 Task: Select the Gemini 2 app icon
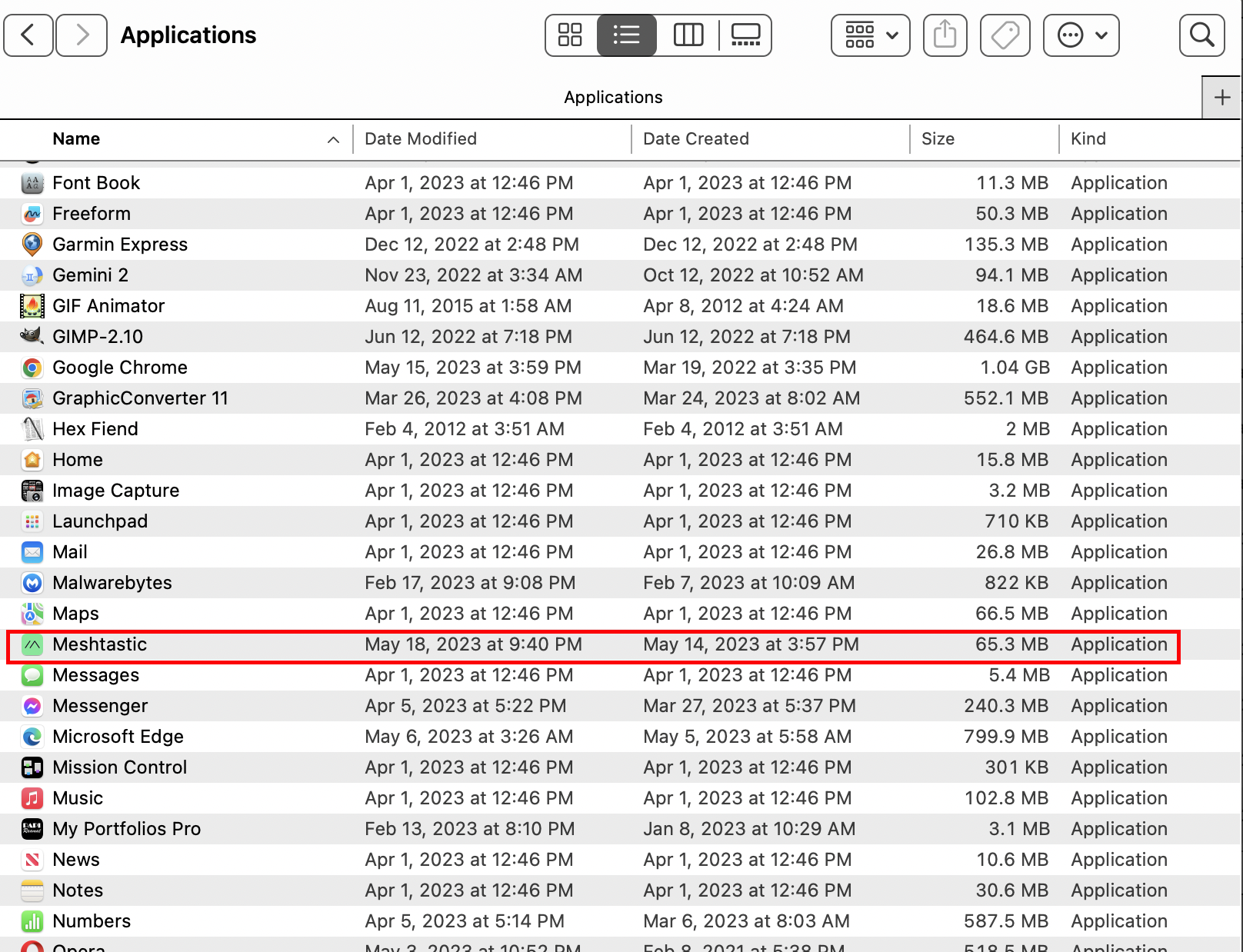point(32,275)
